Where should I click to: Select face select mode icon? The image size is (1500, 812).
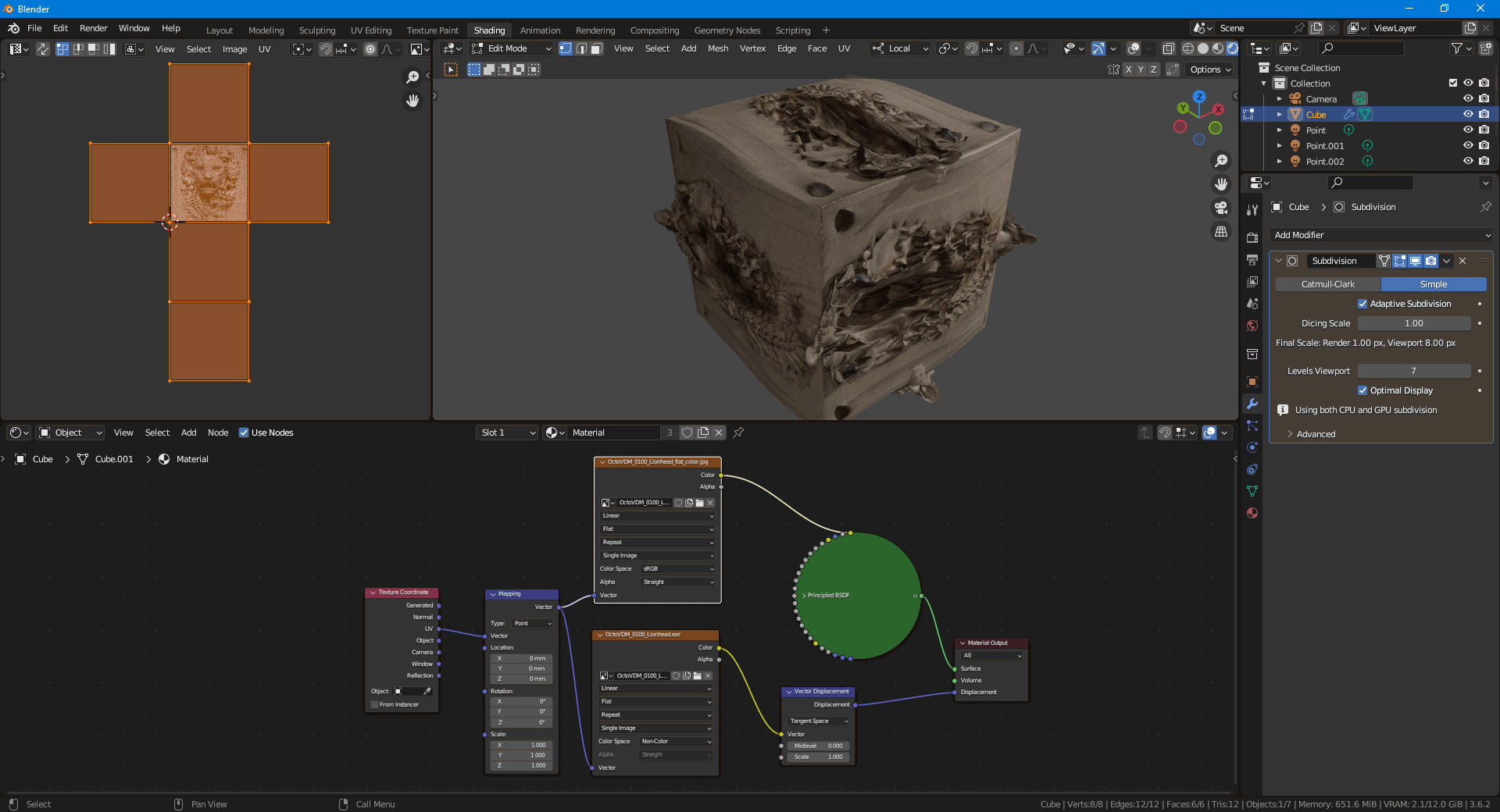coord(596,48)
